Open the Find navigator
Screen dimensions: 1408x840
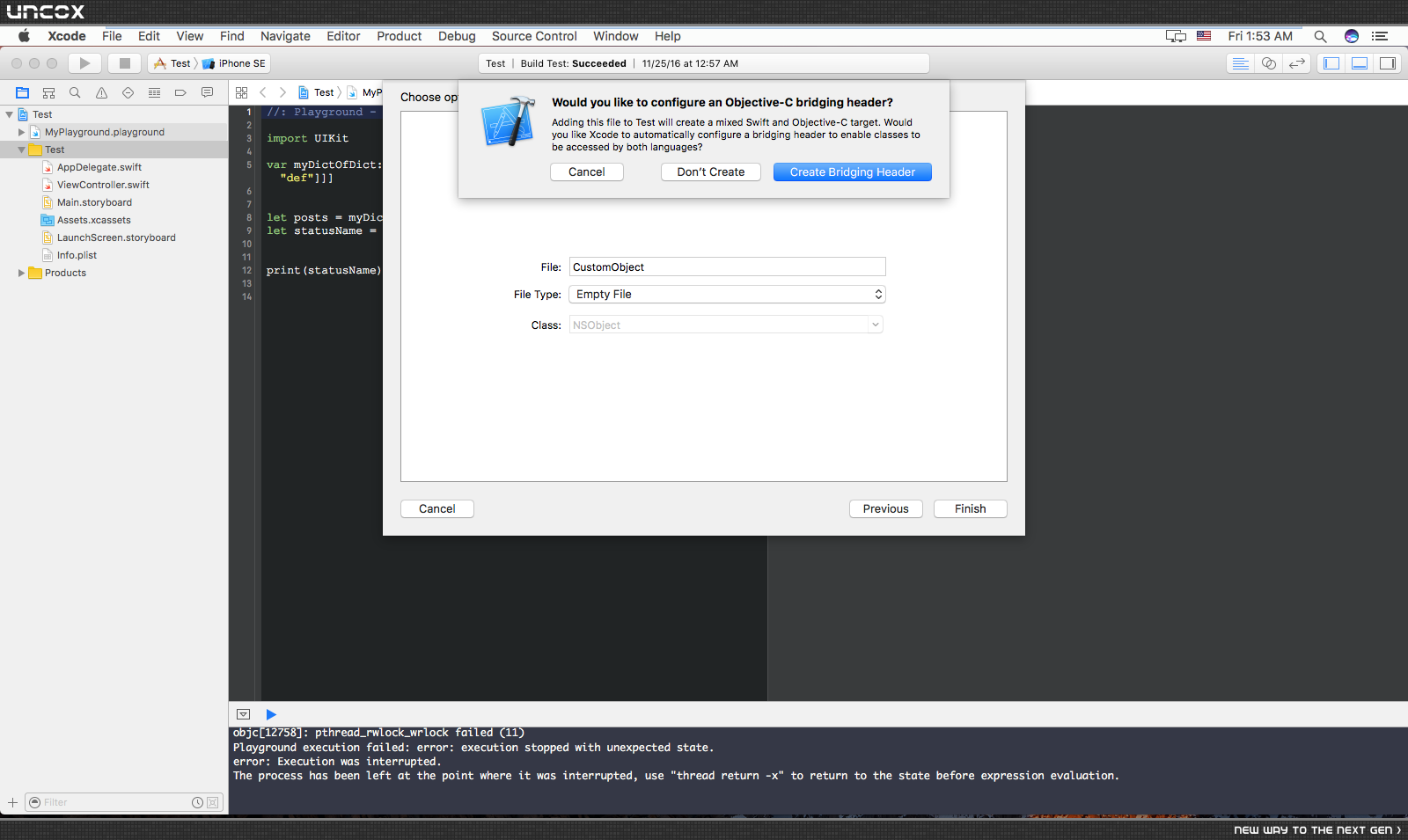(76, 92)
